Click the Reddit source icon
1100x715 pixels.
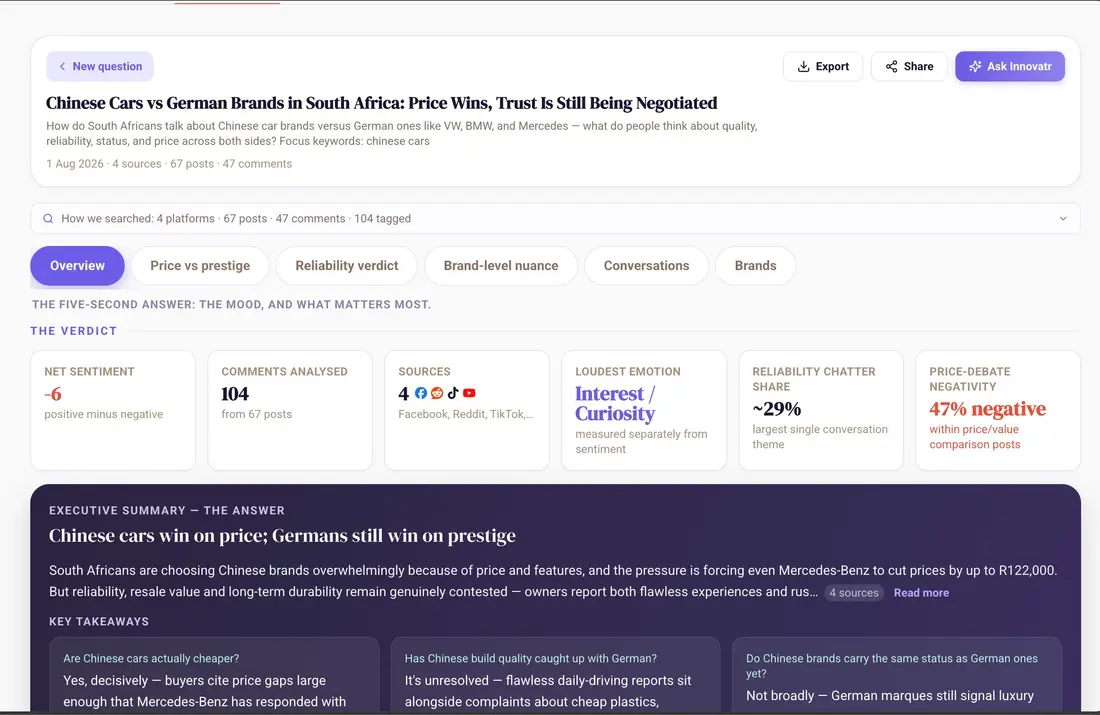(437, 393)
